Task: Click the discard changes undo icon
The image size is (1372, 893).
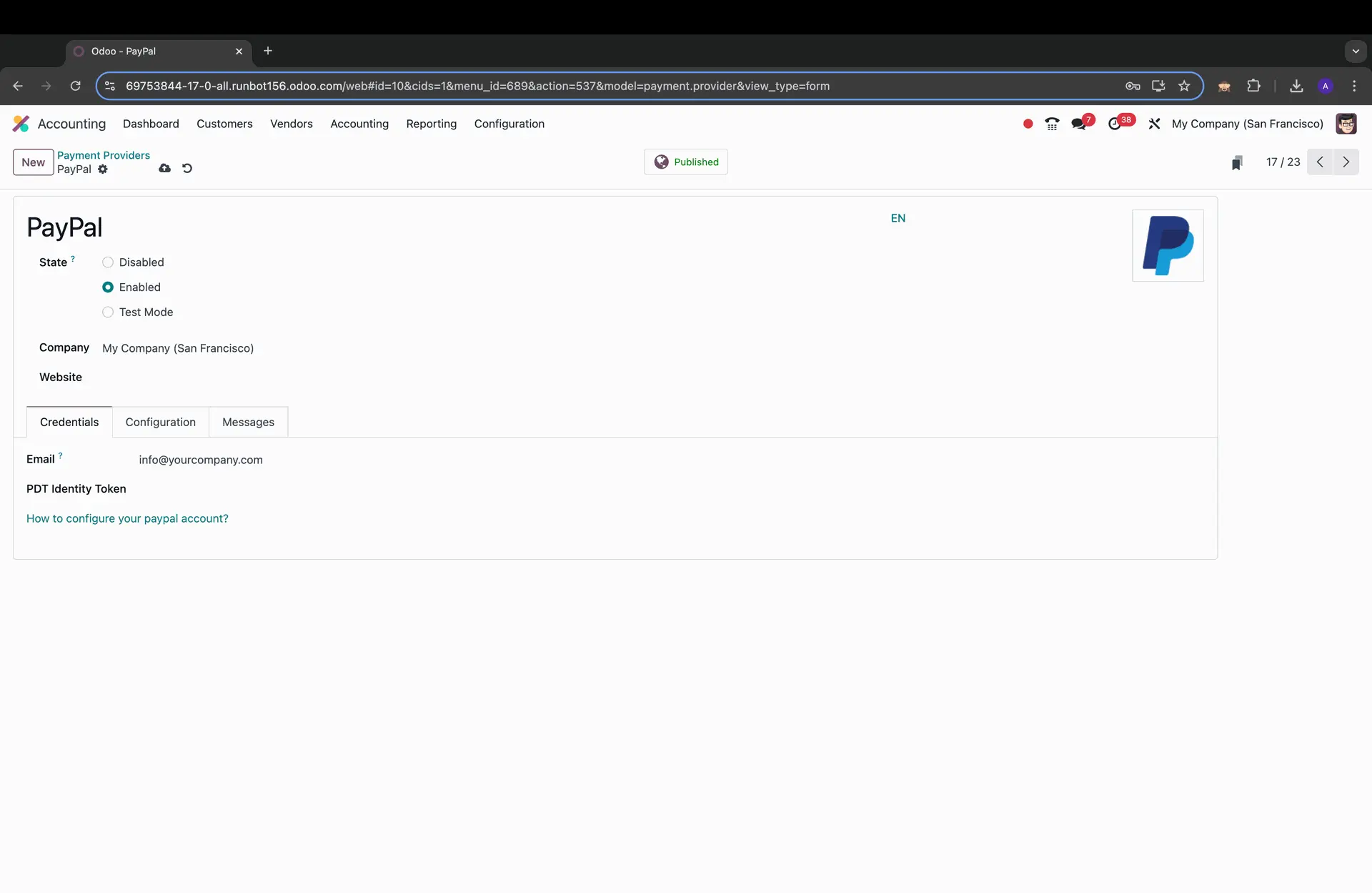Action: [x=187, y=168]
